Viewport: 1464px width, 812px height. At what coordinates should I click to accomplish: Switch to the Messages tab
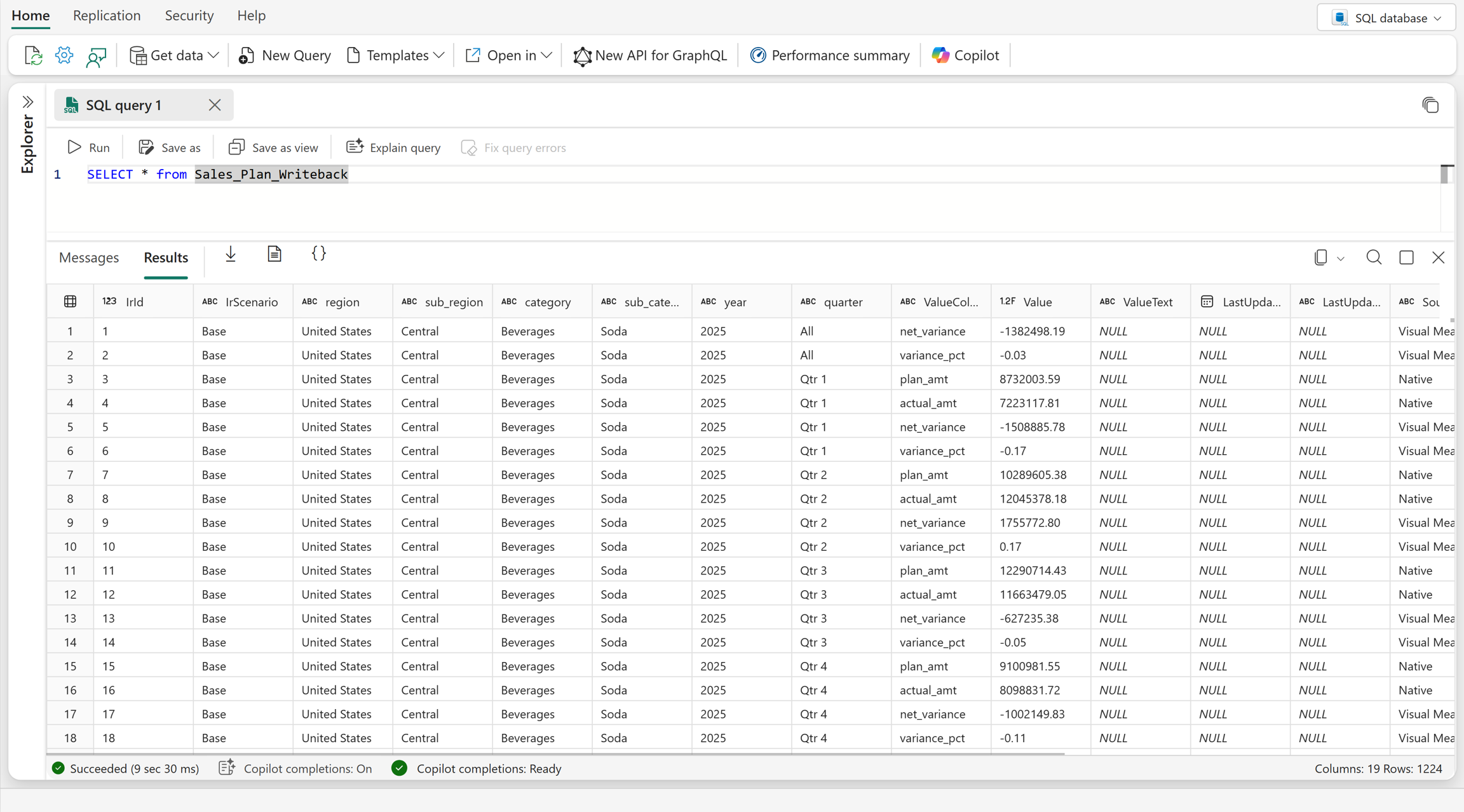coord(89,257)
